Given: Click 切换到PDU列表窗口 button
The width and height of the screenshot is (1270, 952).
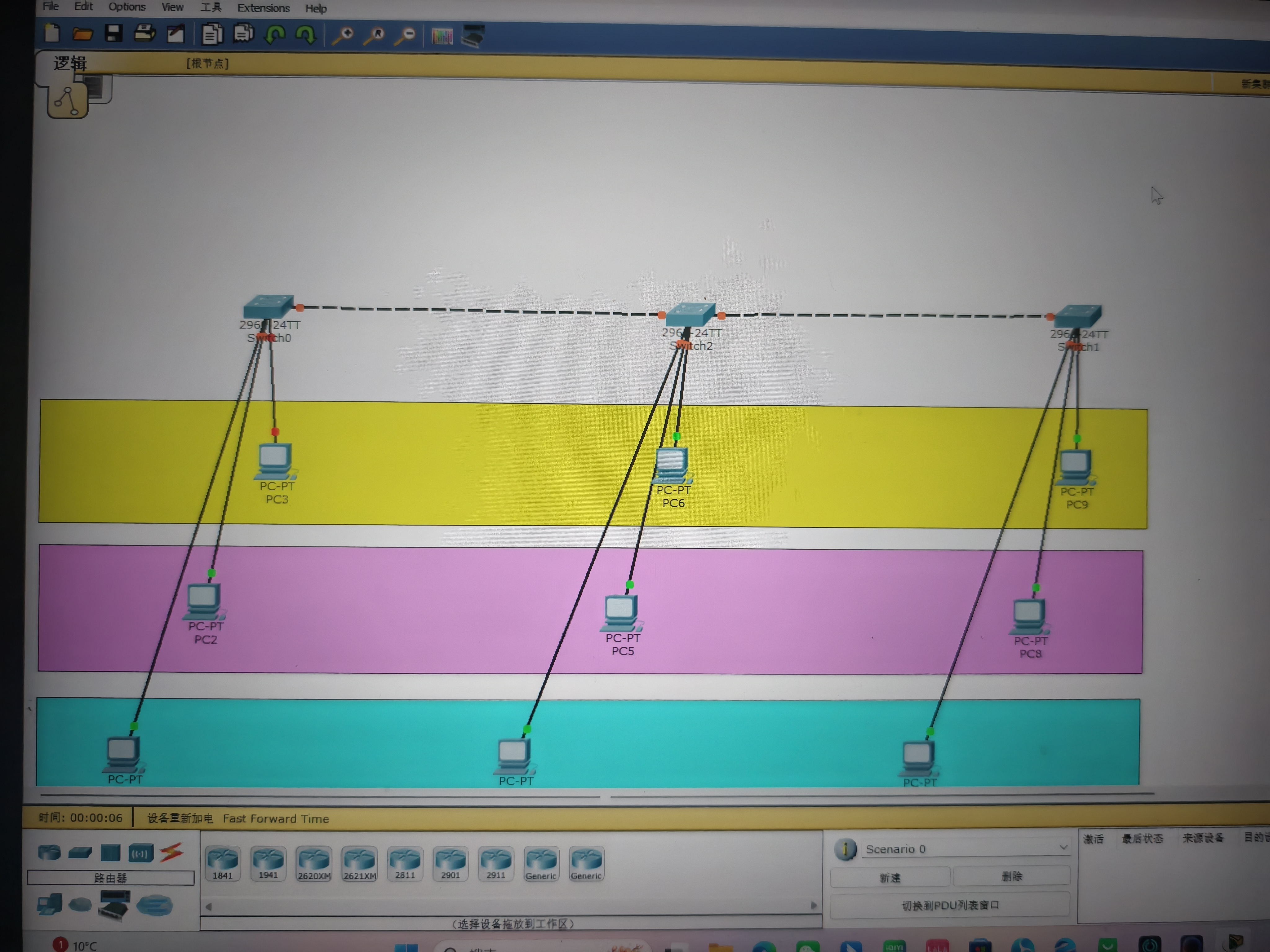Looking at the screenshot, I should (950, 905).
